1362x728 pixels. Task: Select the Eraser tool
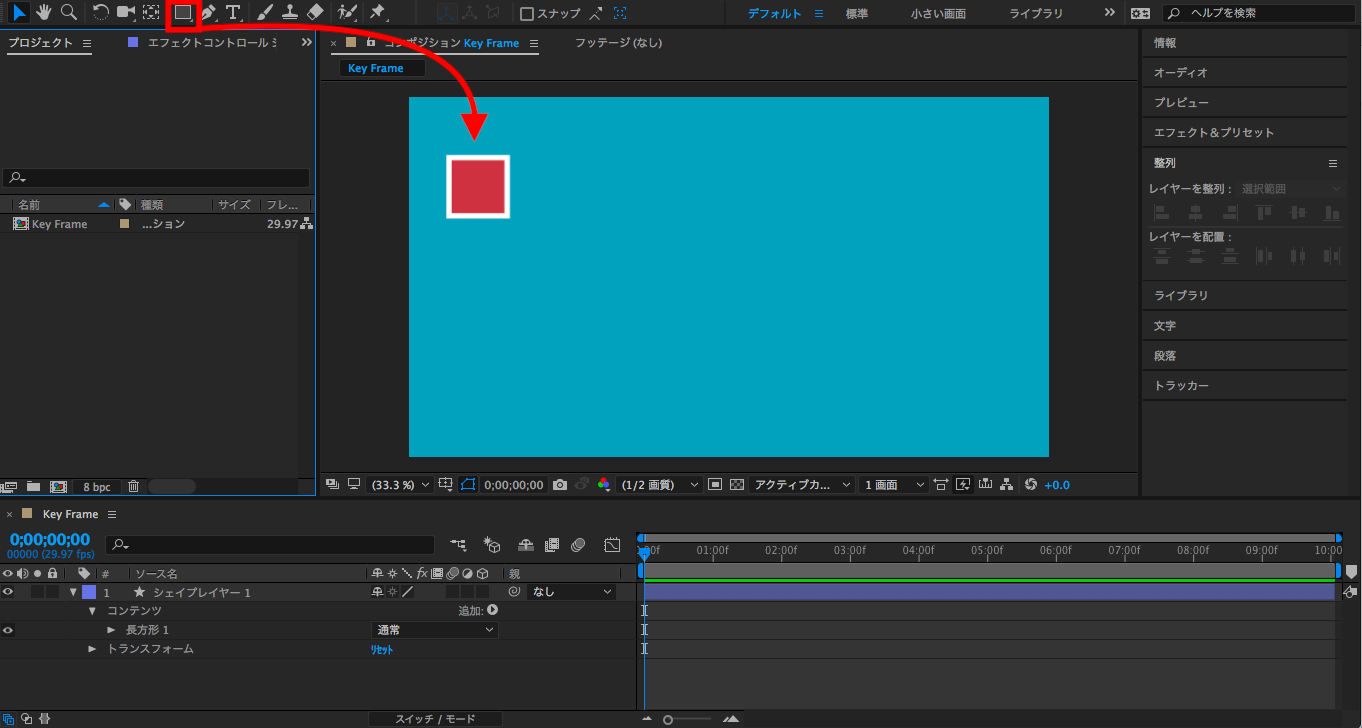315,13
